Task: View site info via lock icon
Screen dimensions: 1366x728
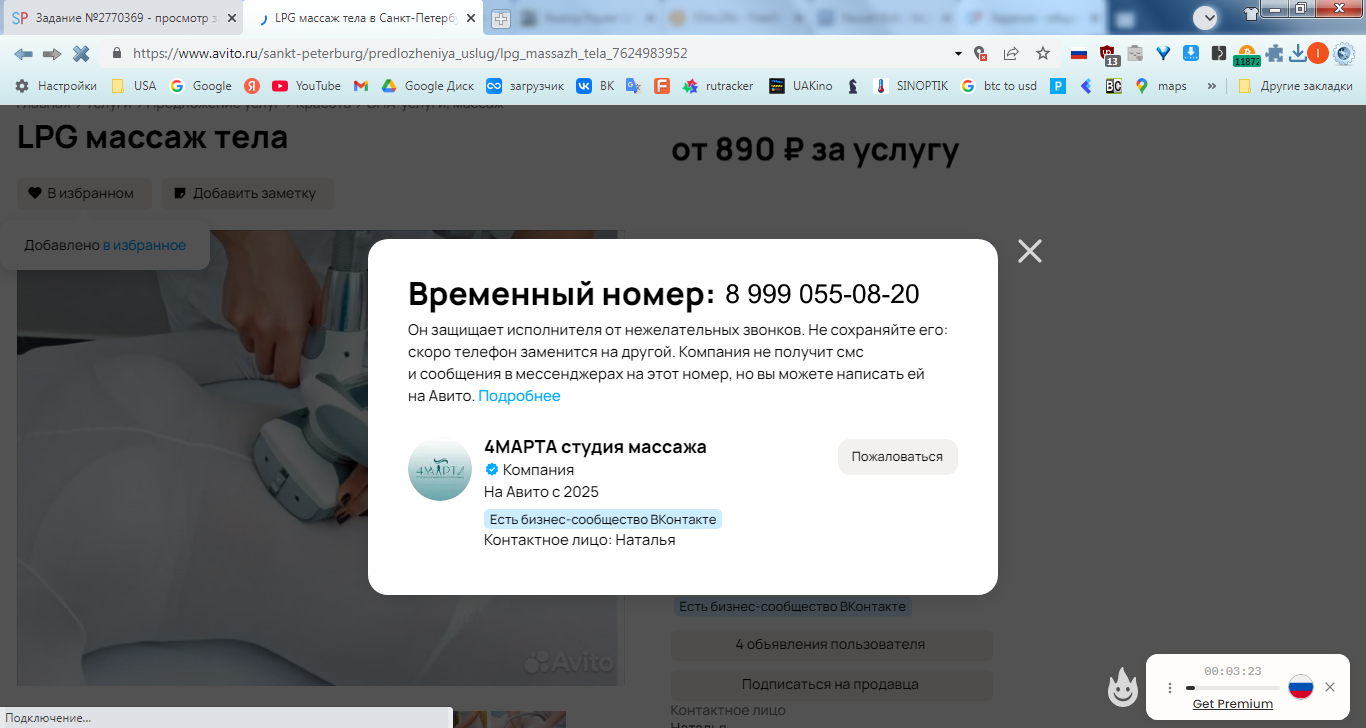Action: [x=117, y=53]
